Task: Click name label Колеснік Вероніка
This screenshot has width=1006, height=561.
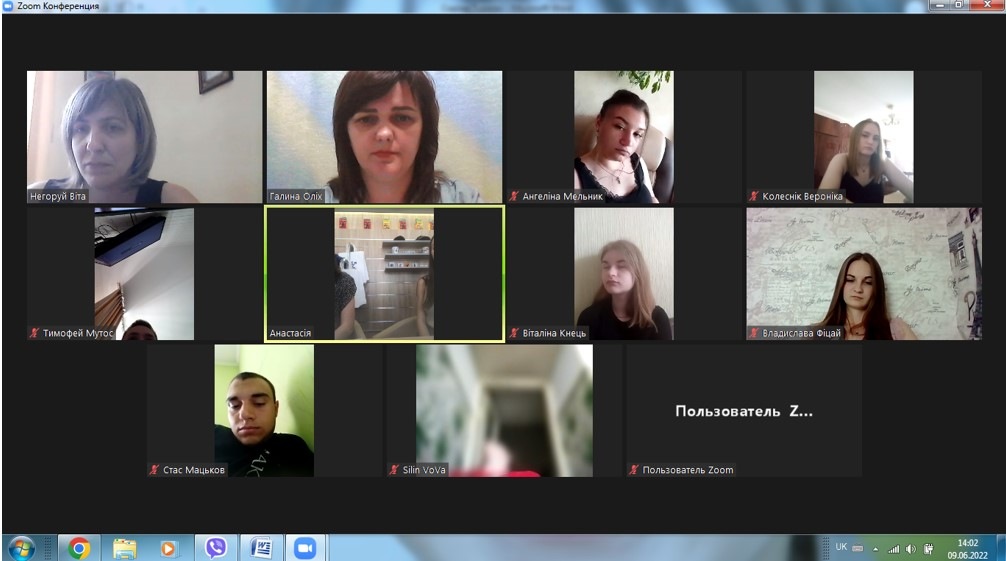Action: point(803,196)
